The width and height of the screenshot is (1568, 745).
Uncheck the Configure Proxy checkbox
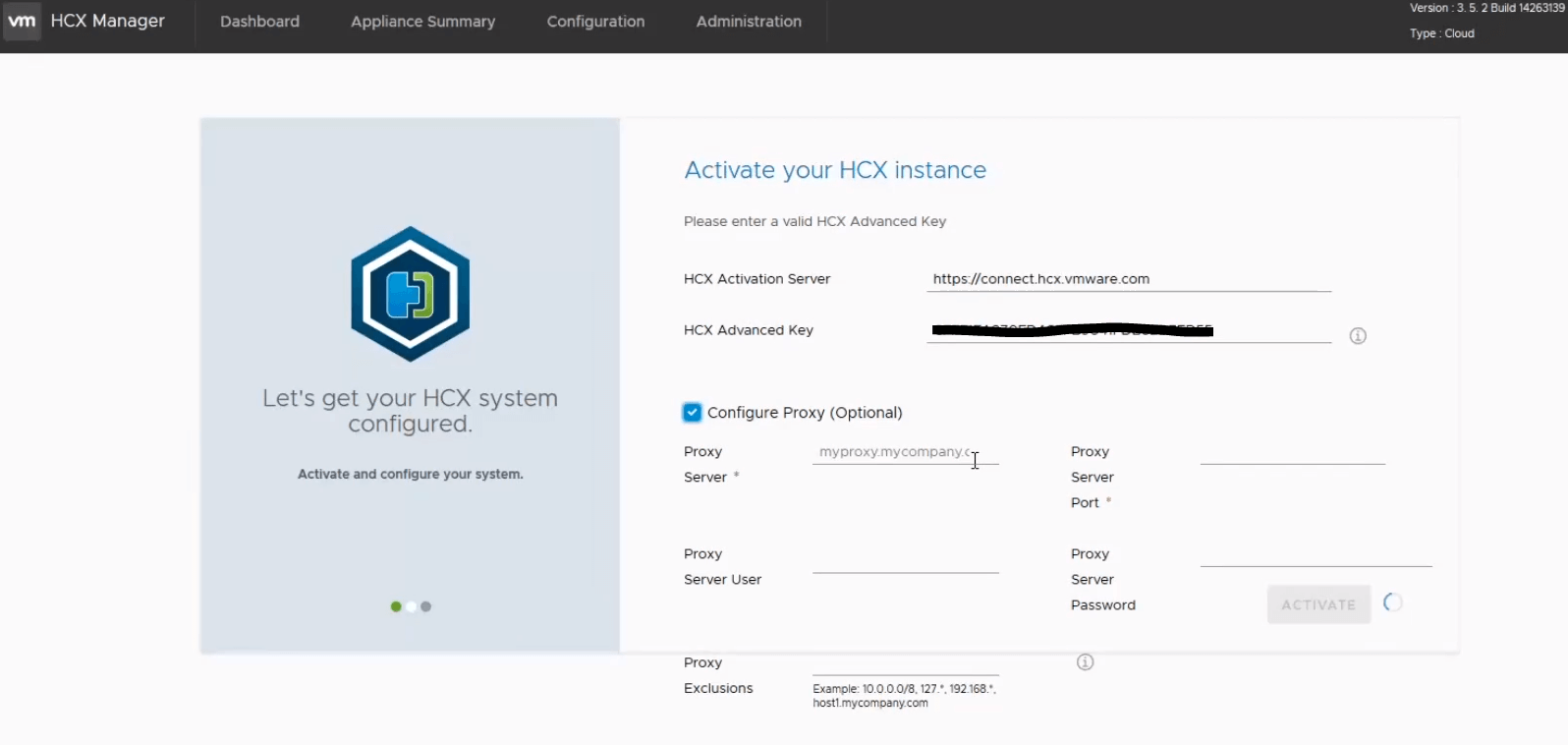tap(693, 413)
